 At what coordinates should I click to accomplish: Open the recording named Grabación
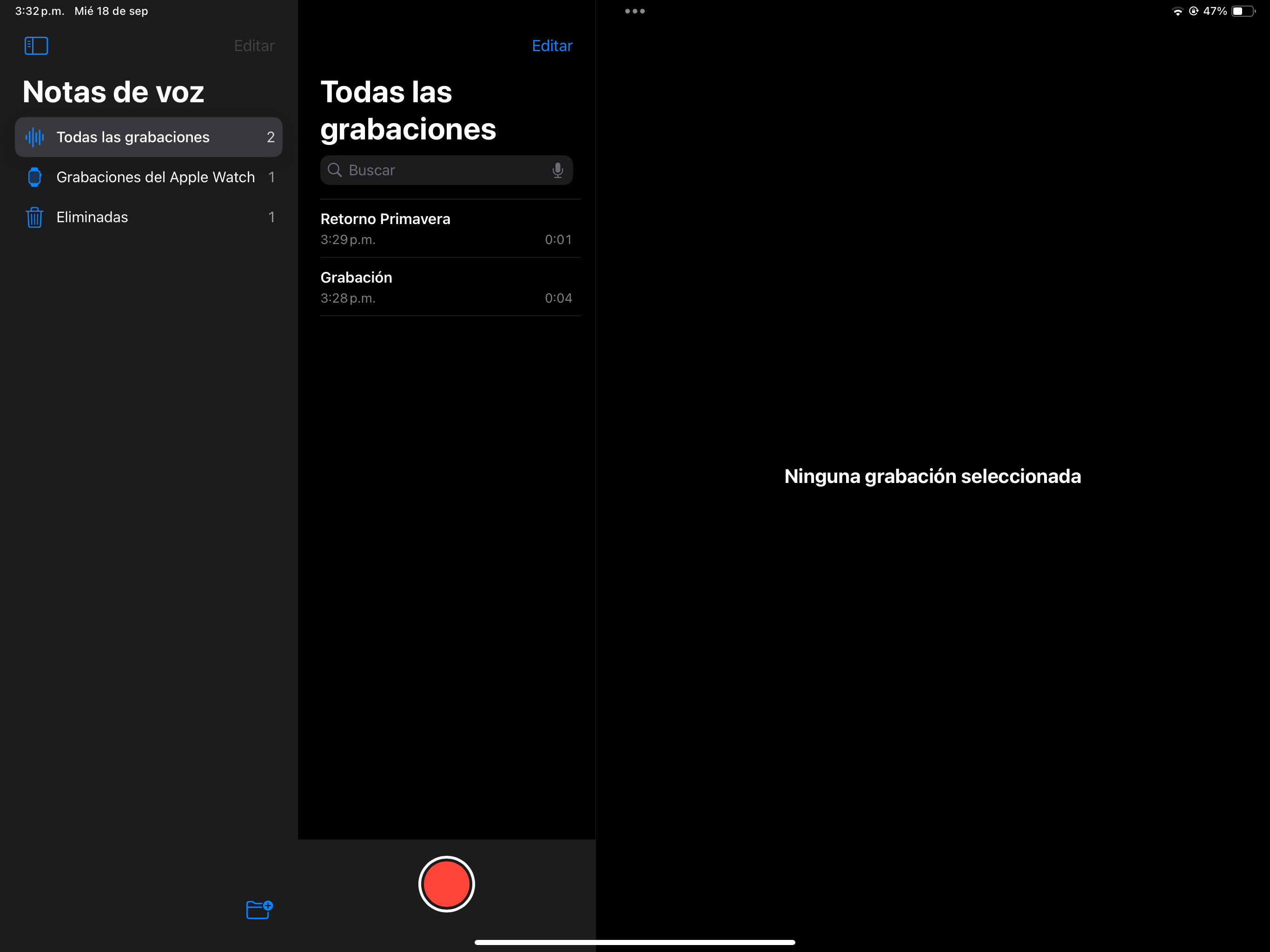(x=445, y=287)
